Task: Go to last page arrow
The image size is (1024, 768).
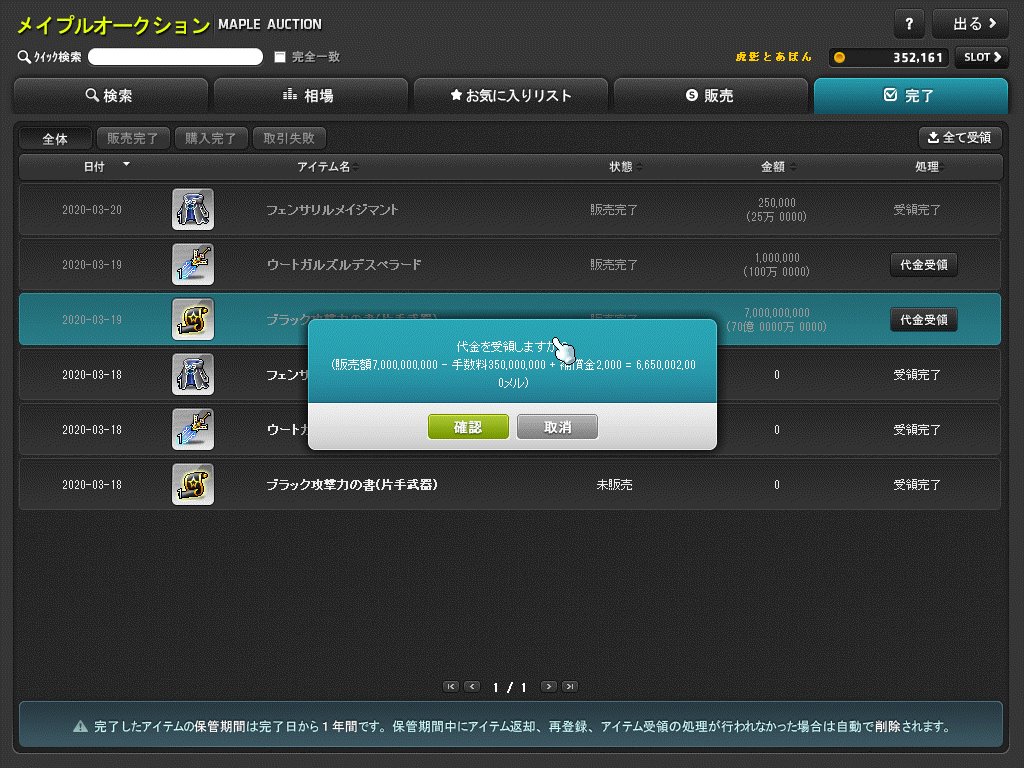Action: tap(570, 686)
